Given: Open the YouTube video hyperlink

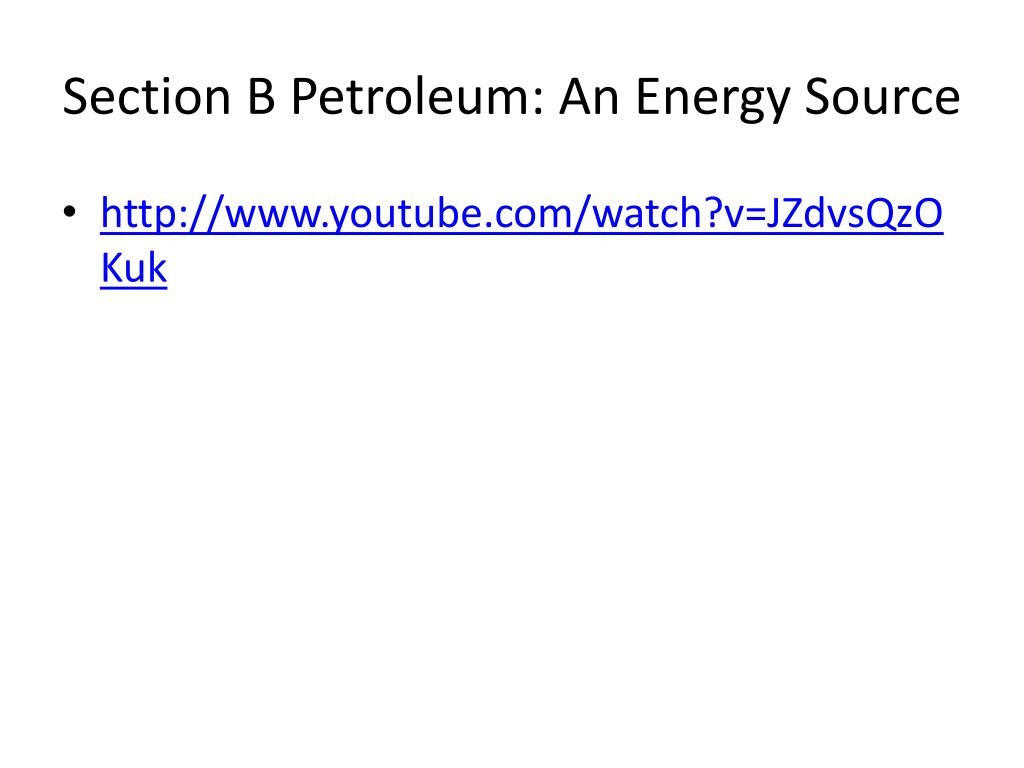Looking at the screenshot, I should click(x=522, y=213).
